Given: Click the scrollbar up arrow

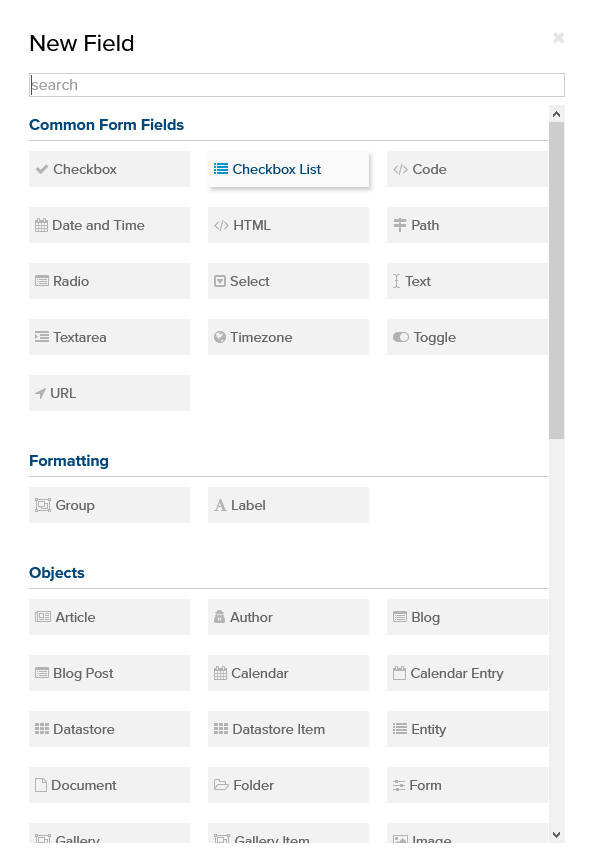Looking at the screenshot, I should click(557, 114).
